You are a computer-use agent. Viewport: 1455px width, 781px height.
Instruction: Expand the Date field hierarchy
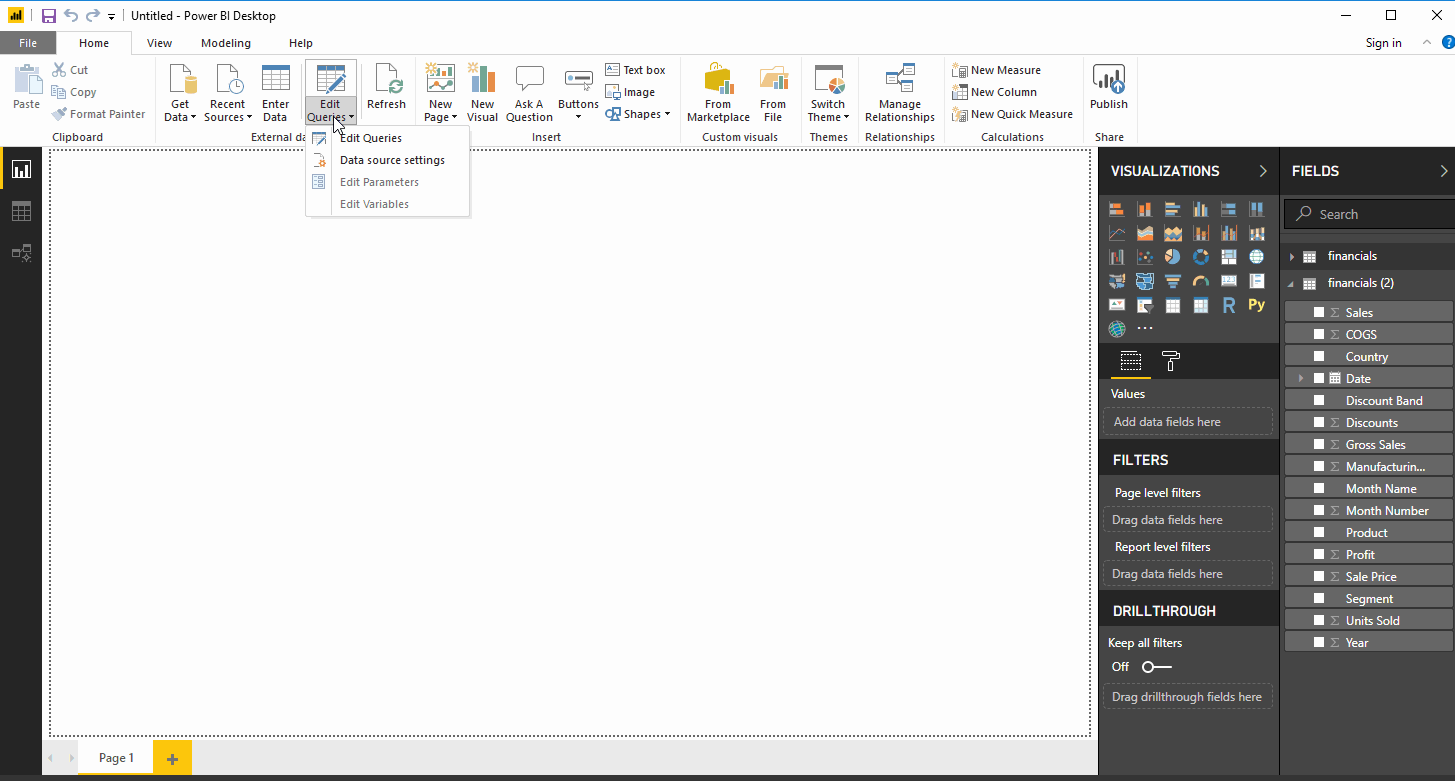click(x=1301, y=379)
